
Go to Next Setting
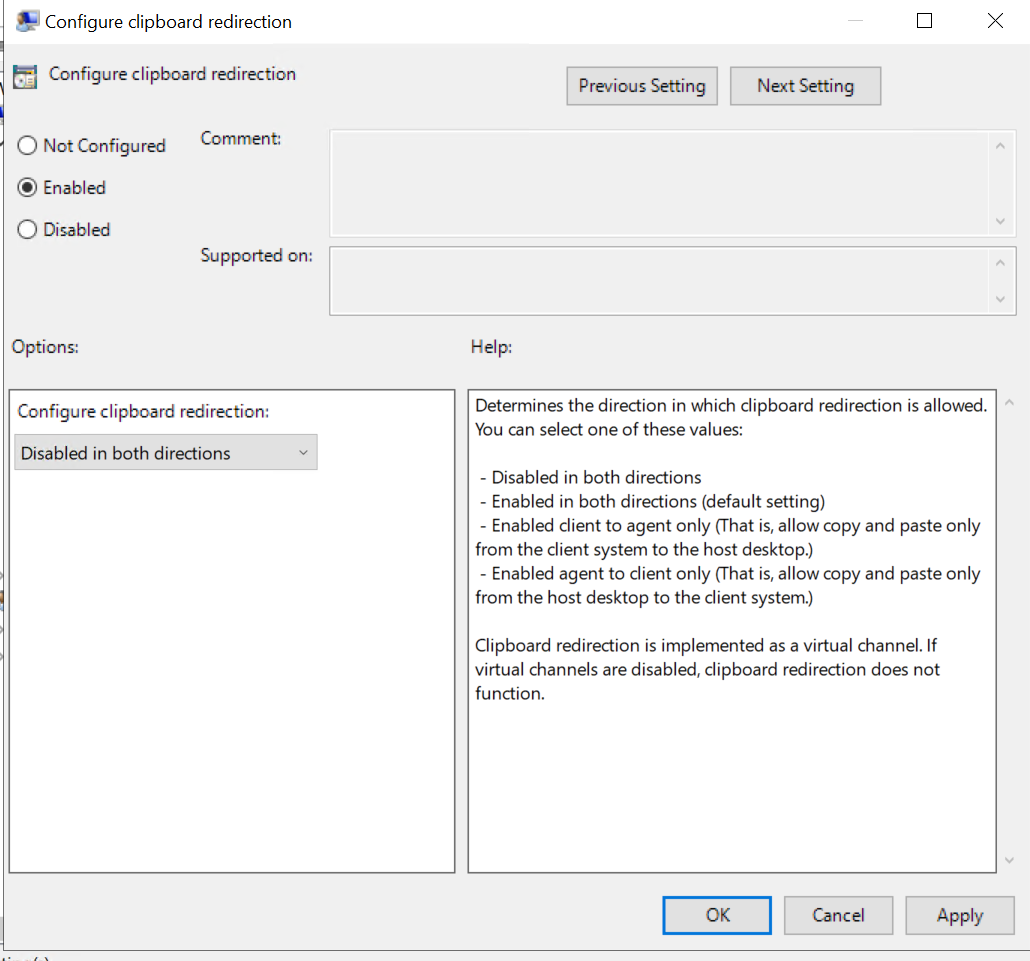tap(805, 86)
